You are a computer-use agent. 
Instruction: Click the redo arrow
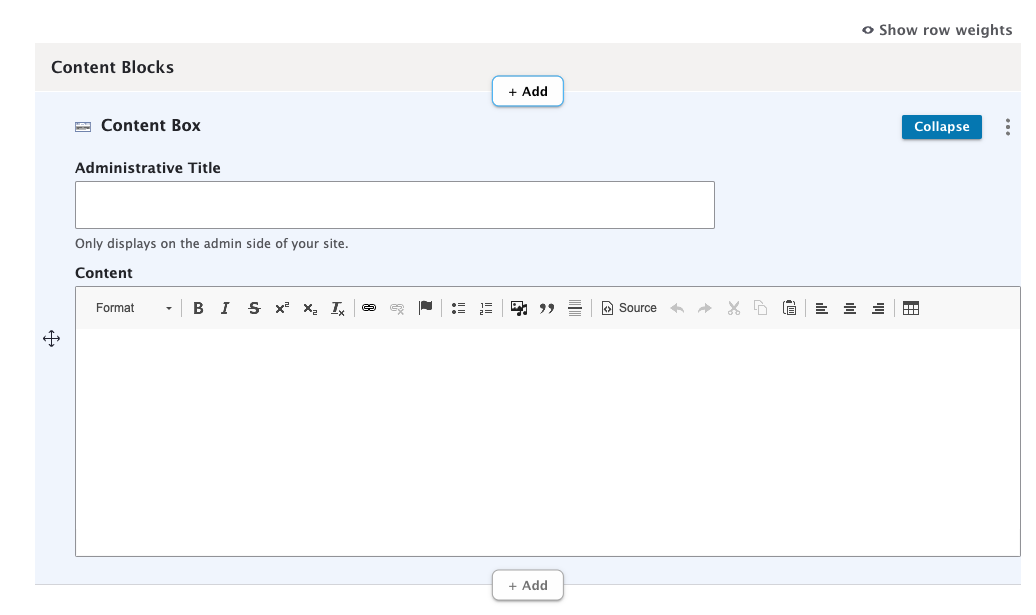pos(705,308)
